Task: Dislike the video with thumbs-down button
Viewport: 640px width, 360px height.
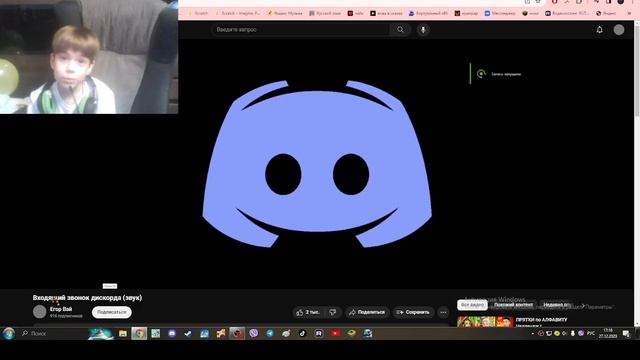Action: 333,312
